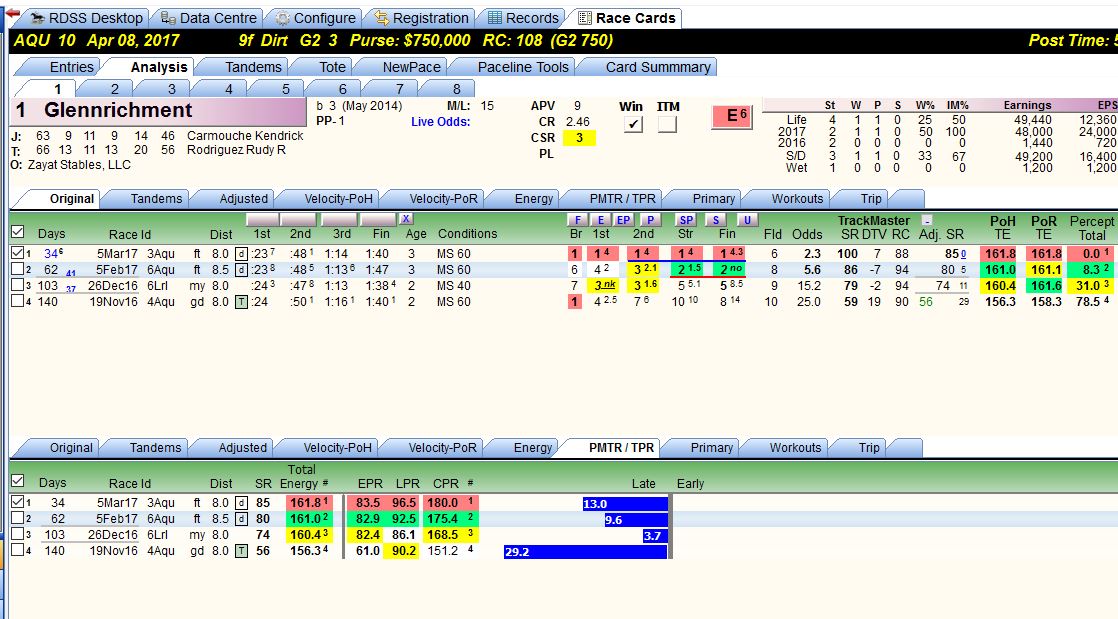1118x619 pixels.
Task: Click the T indicator on 19Nov16 Original row
Action: 242,302
